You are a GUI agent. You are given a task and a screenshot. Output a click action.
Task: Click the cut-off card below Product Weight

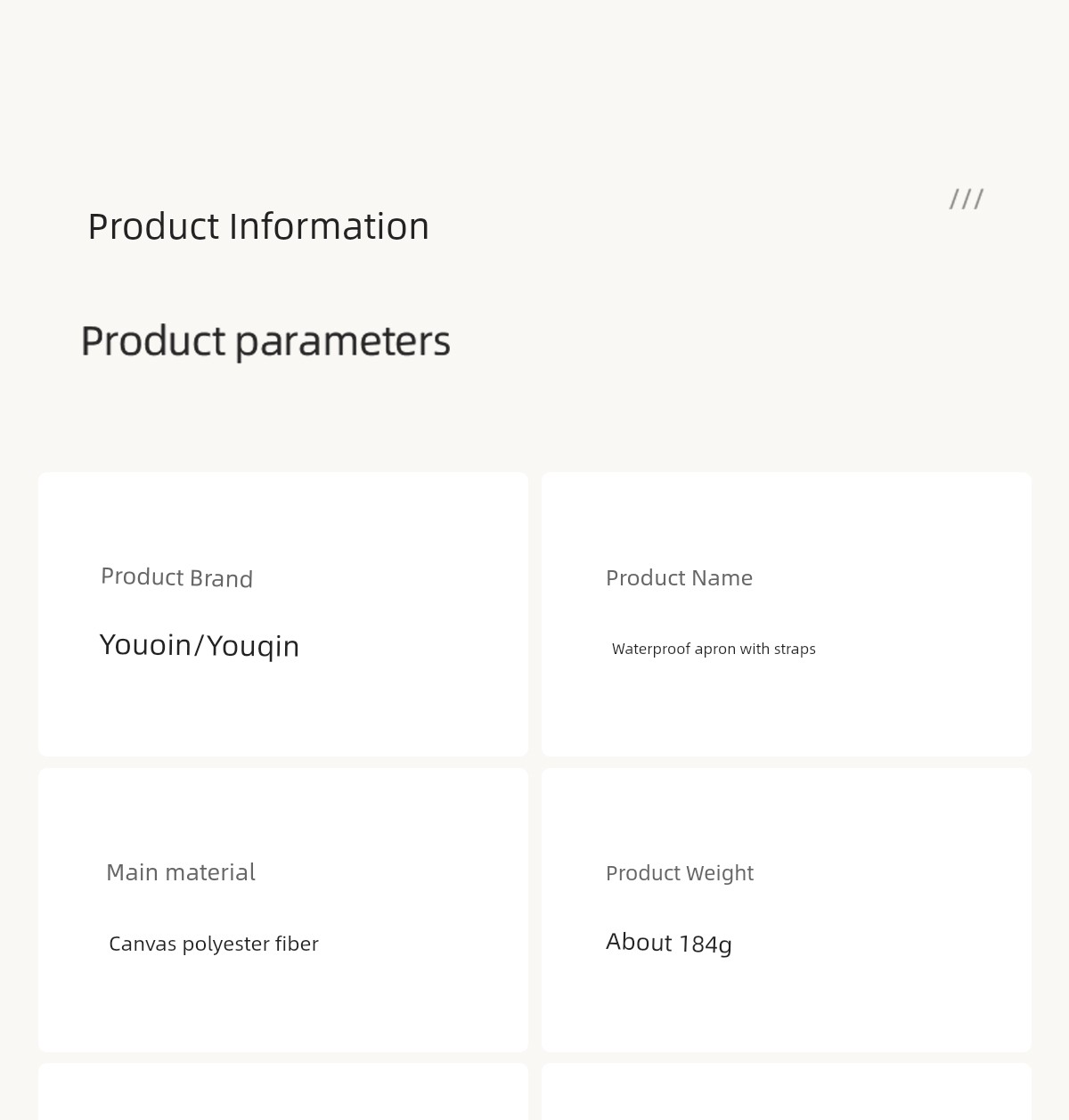click(x=786, y=1091)
